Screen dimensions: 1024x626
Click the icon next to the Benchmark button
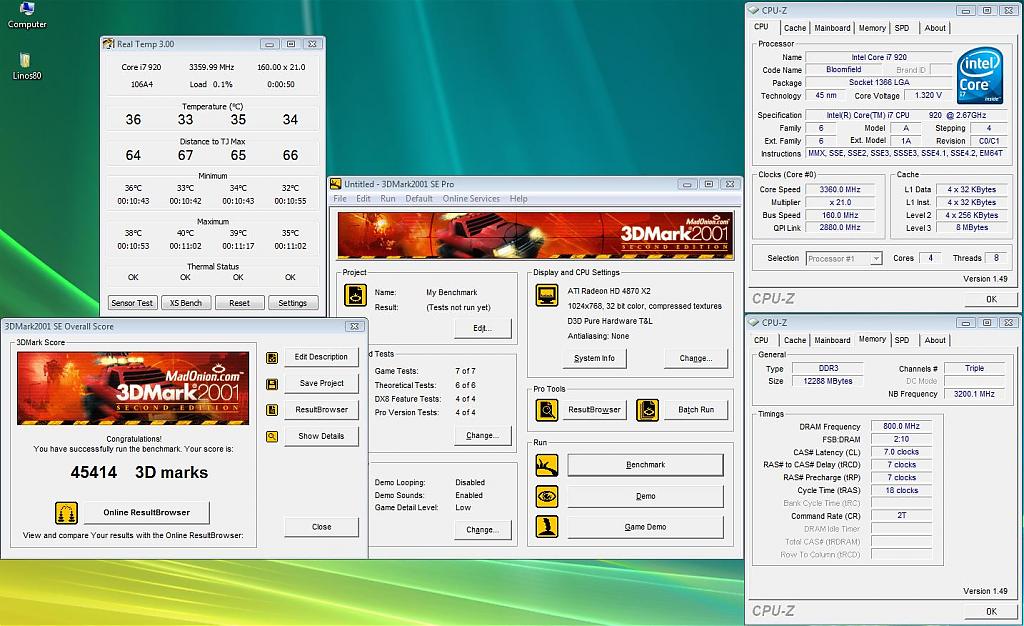pyautogui.click(x=547, y=465)
